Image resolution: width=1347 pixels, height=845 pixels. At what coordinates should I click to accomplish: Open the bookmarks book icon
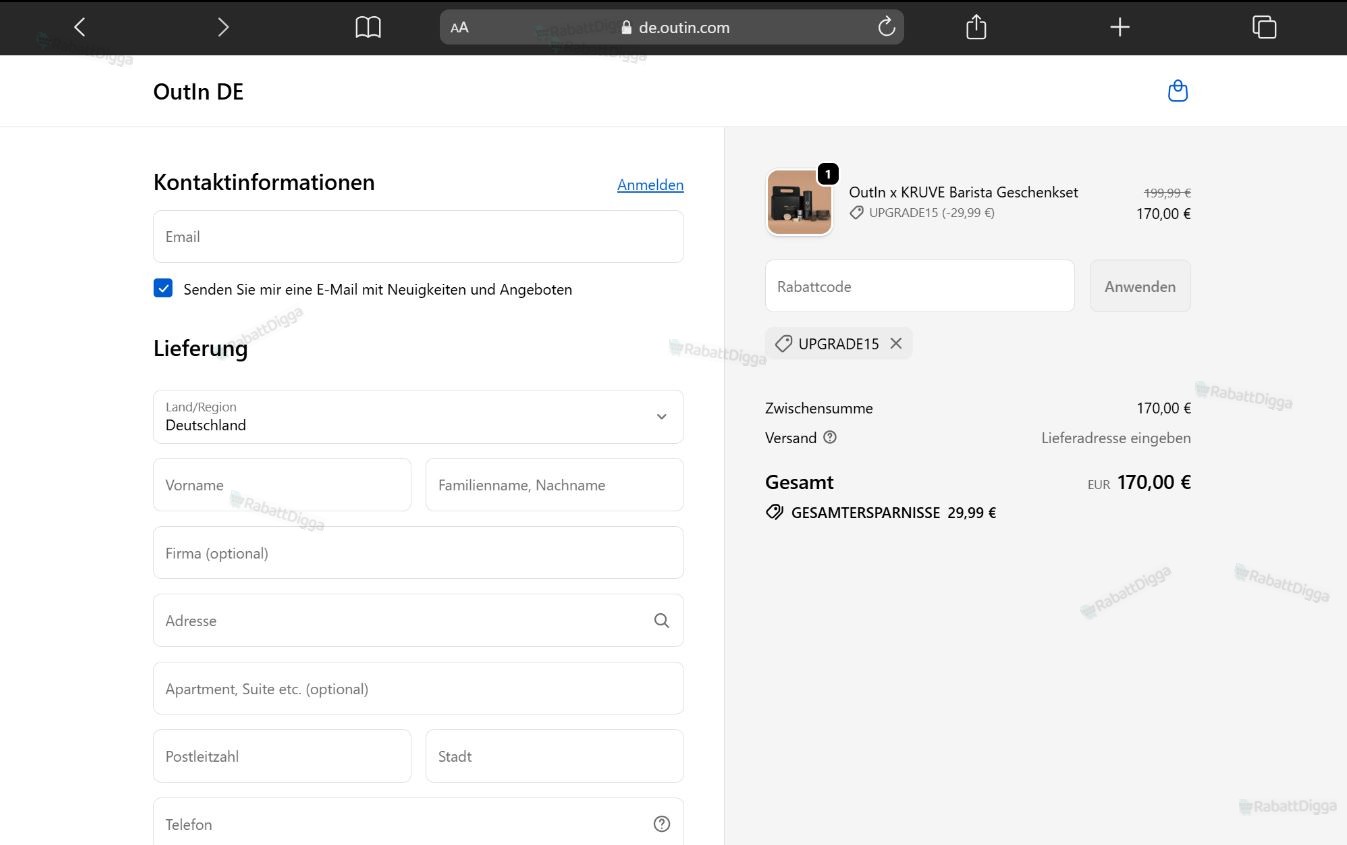pyautogui.click(x=368, y=27)
